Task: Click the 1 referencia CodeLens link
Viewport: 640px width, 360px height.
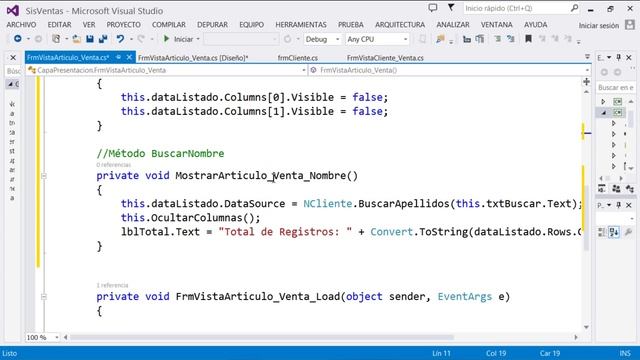Action: point(112,285)
